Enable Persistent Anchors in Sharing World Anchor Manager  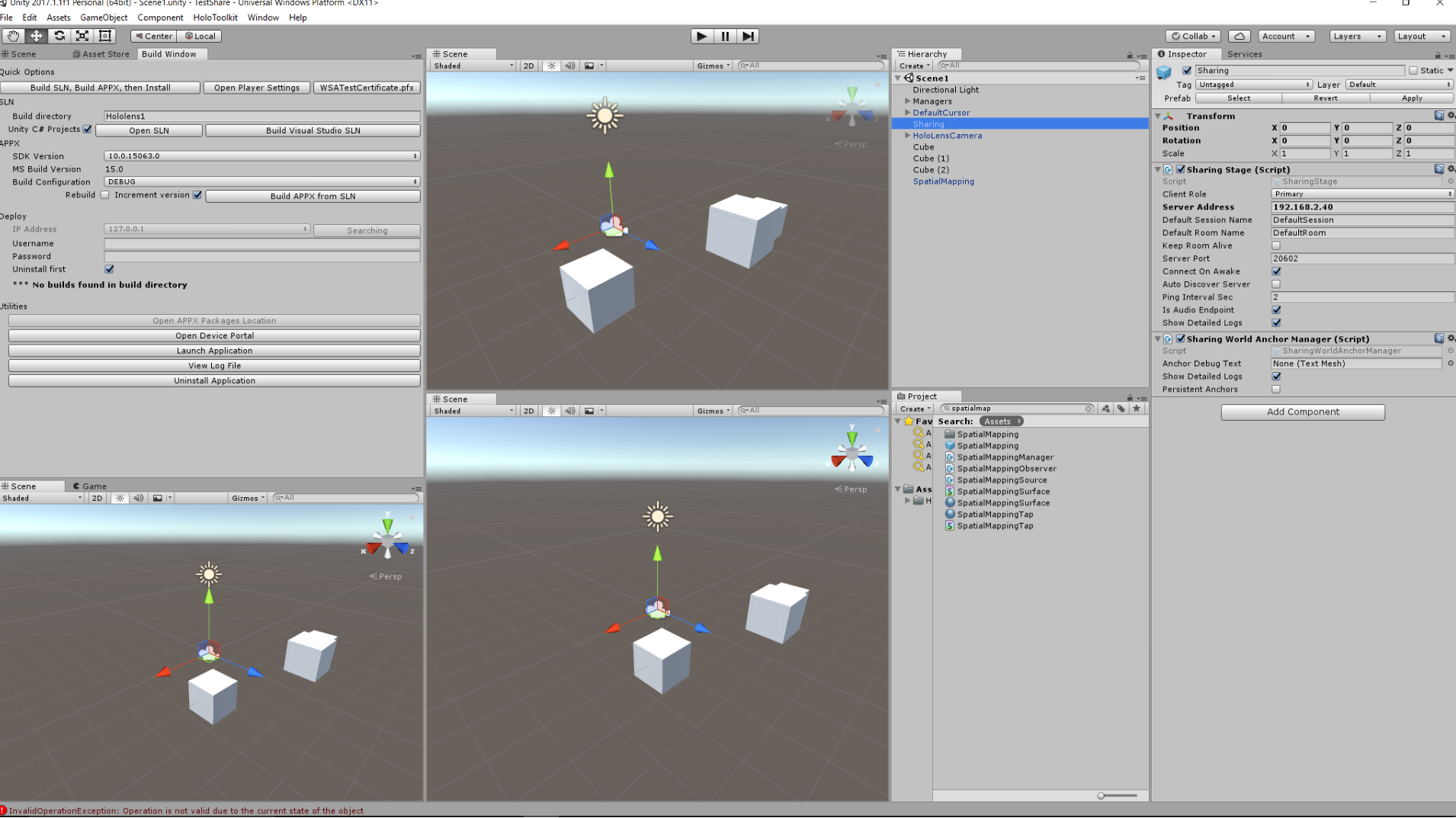pos(1276,389)
